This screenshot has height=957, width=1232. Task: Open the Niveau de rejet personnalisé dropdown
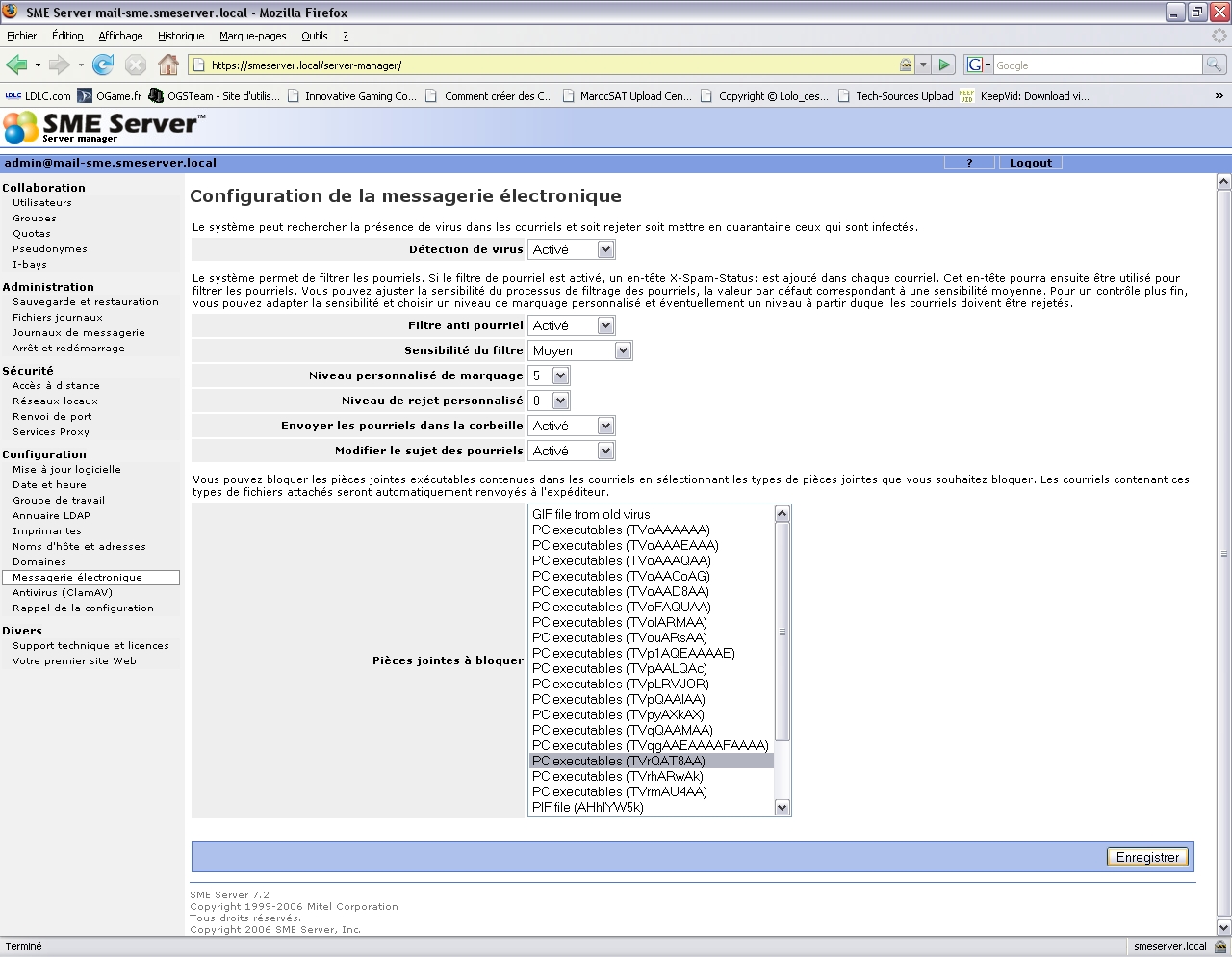(549, 401)
